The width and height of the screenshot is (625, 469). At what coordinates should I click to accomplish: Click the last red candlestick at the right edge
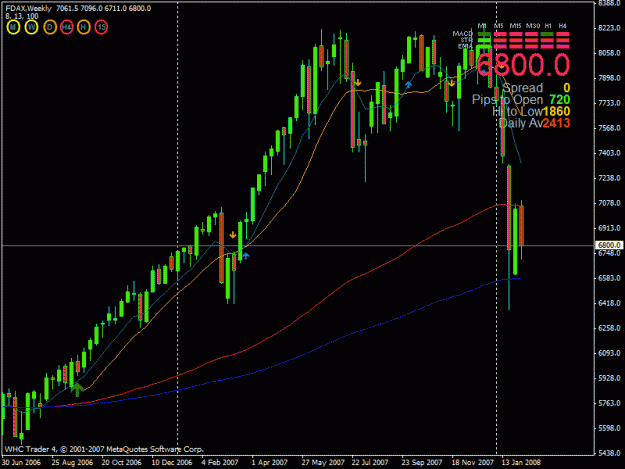tap(521, 226)
